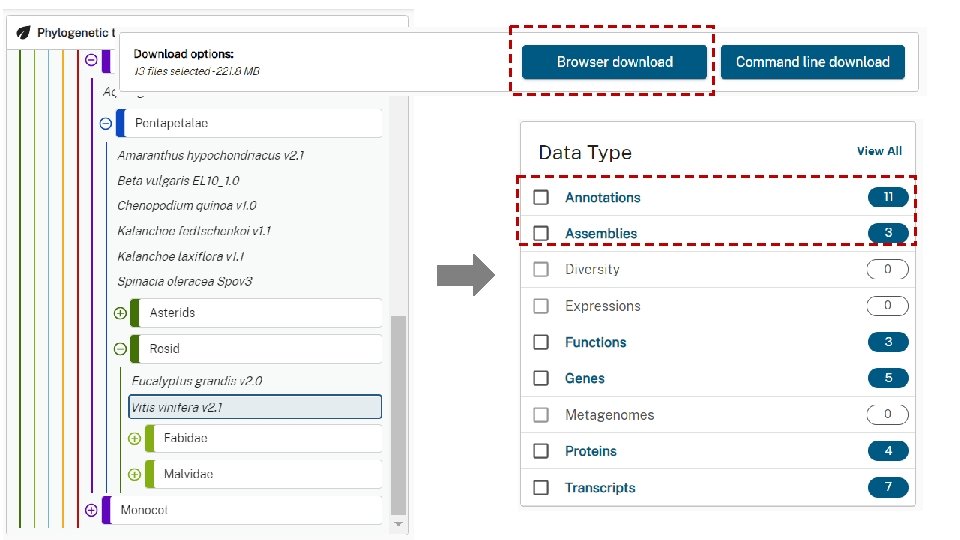Tick the Proteins checkbox
The image size is (960, 540).
[x=541, y=451]
